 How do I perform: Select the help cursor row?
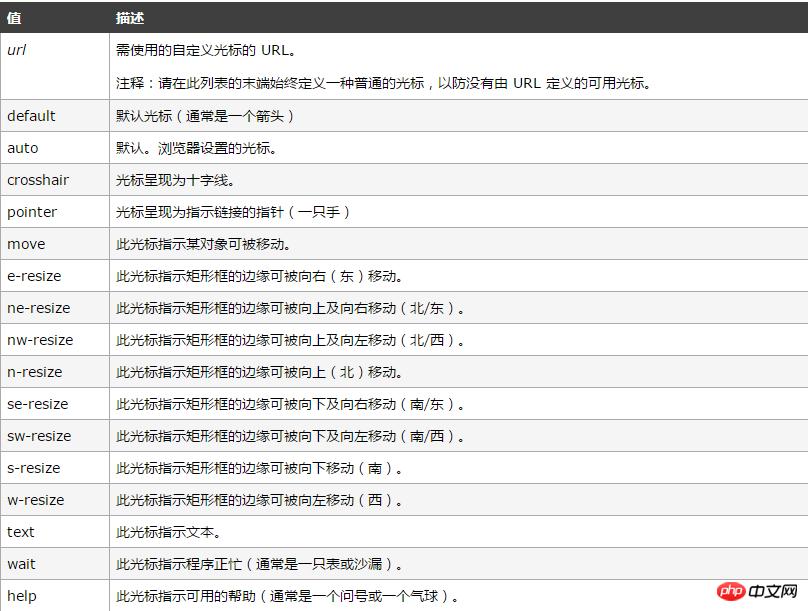point(21,595)
